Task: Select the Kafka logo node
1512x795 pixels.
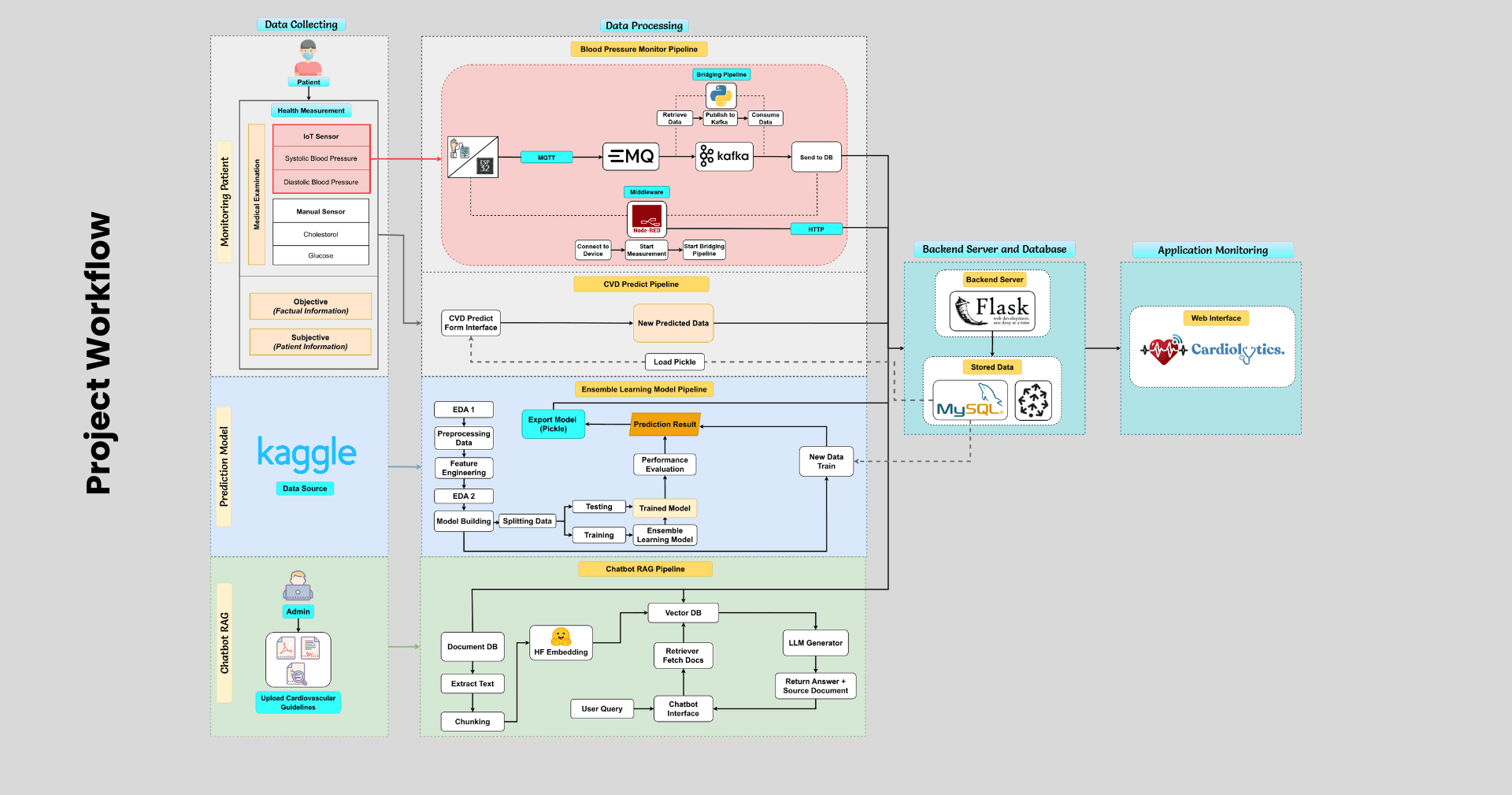Action: point(724,157)
